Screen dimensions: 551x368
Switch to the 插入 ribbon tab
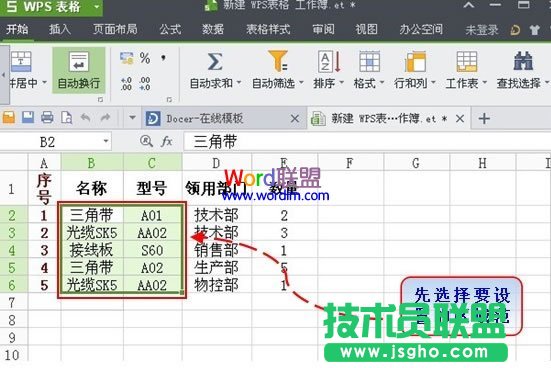pyautogui.click(x=60, y=30)
